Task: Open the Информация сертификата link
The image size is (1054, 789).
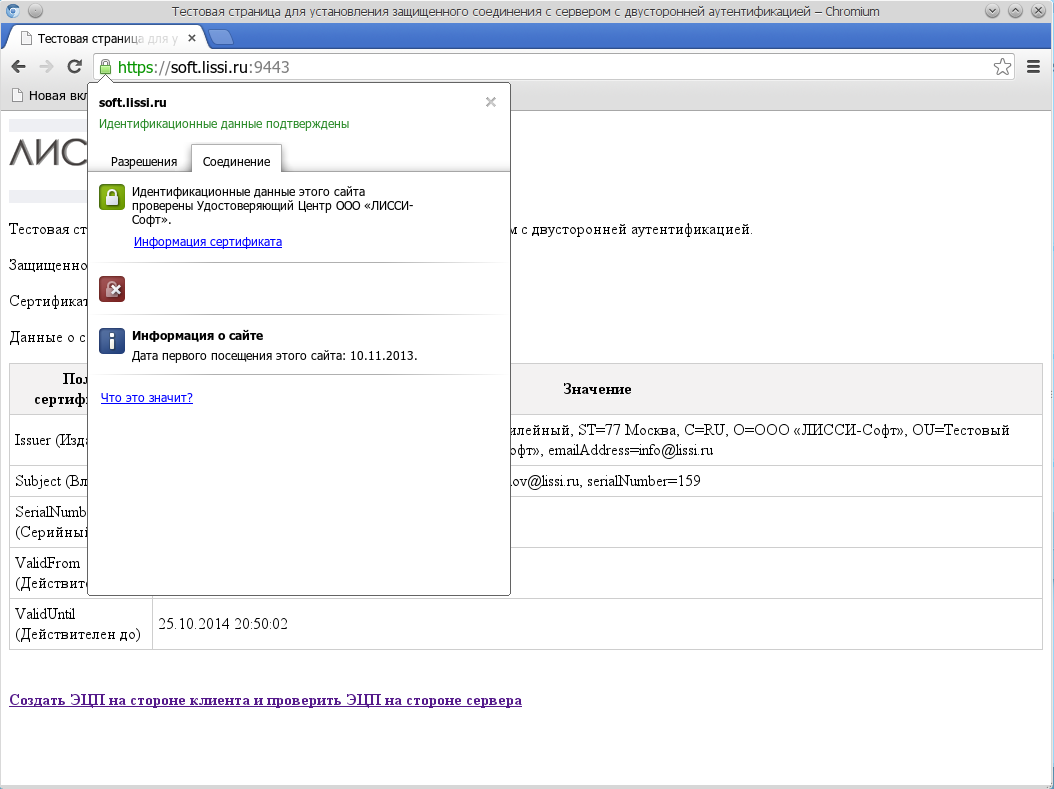Action: click(208, 242)
